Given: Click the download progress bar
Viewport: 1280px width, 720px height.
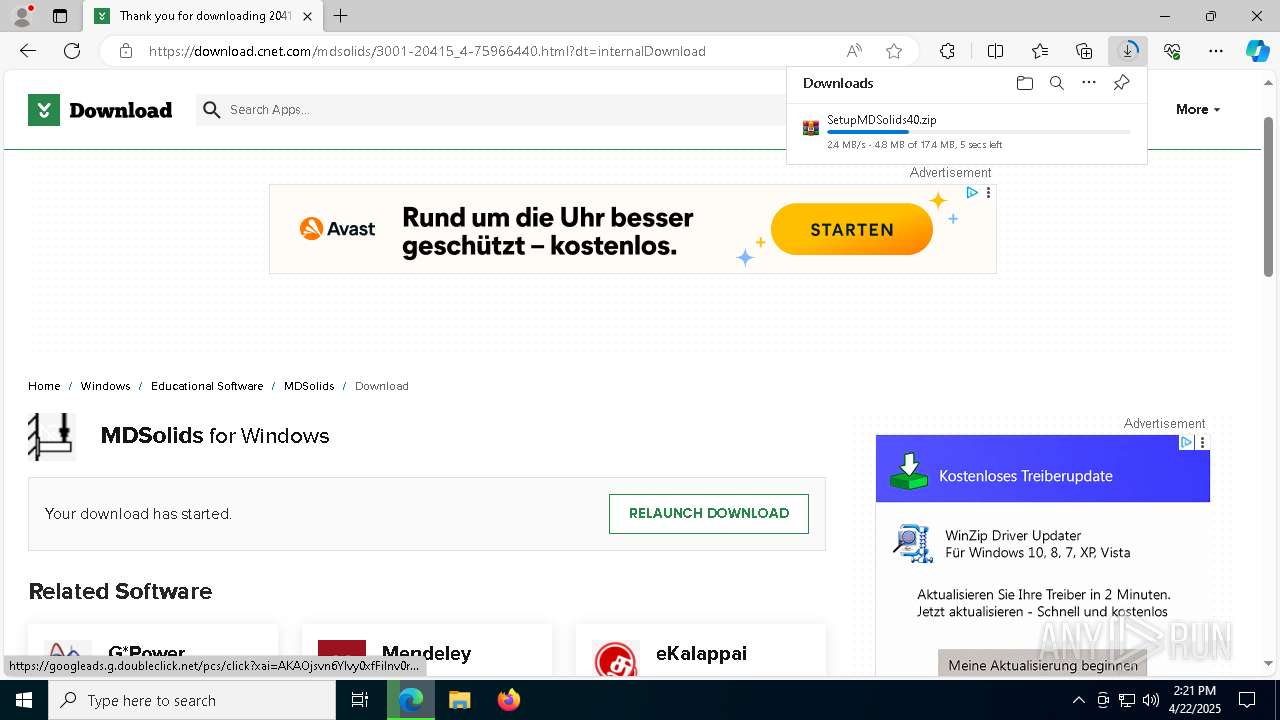Looking at the screenshot, I should 979,132.
